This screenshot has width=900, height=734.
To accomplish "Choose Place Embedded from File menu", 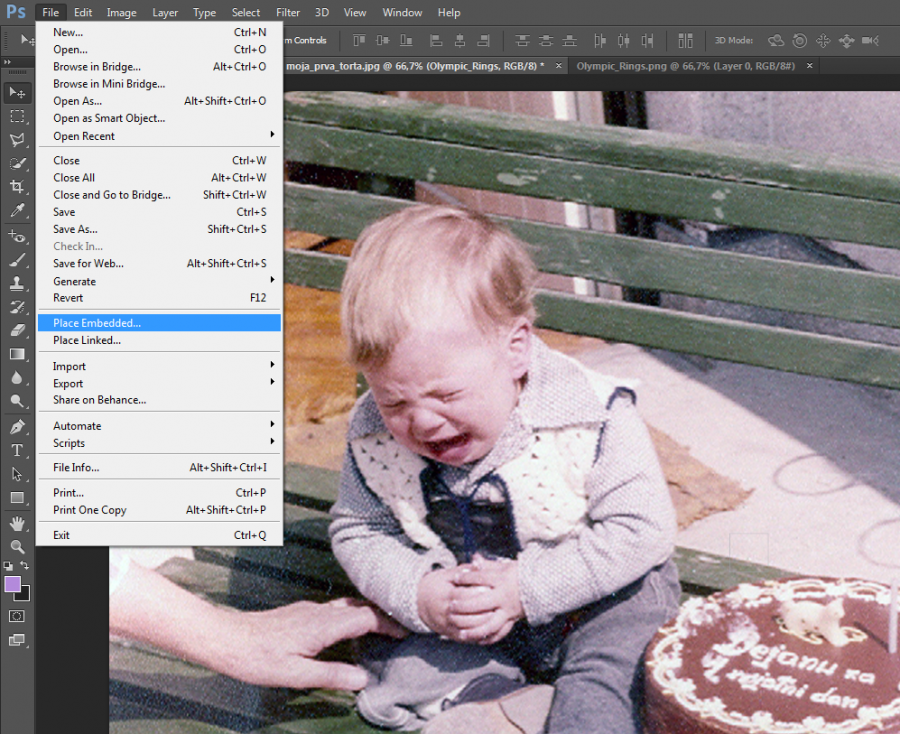I will pyautogui.click(x=97, y=323).
